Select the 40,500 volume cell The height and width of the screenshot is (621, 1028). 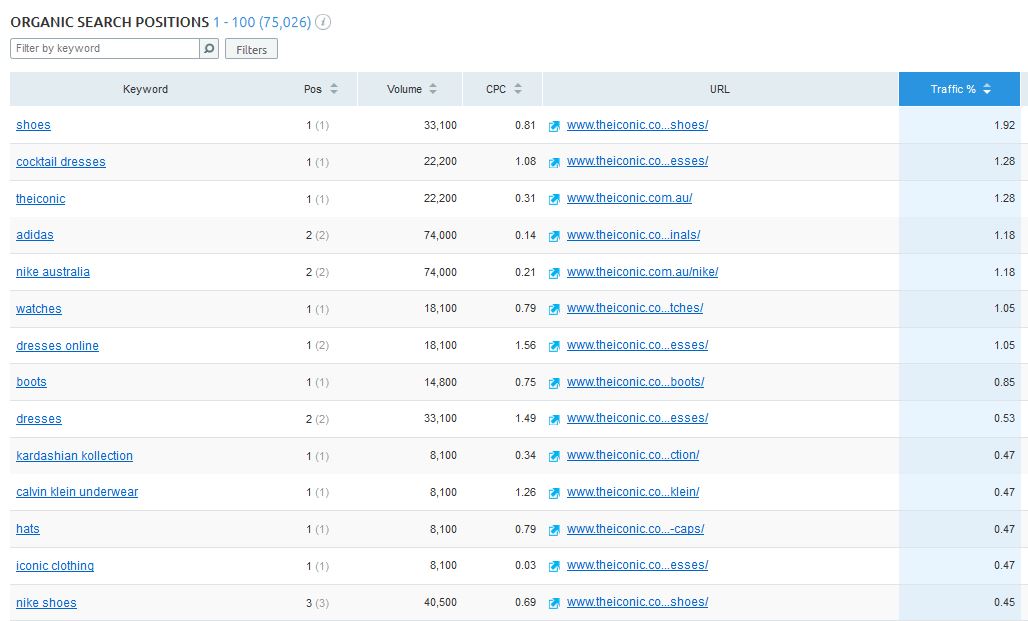tap(440, 602)
